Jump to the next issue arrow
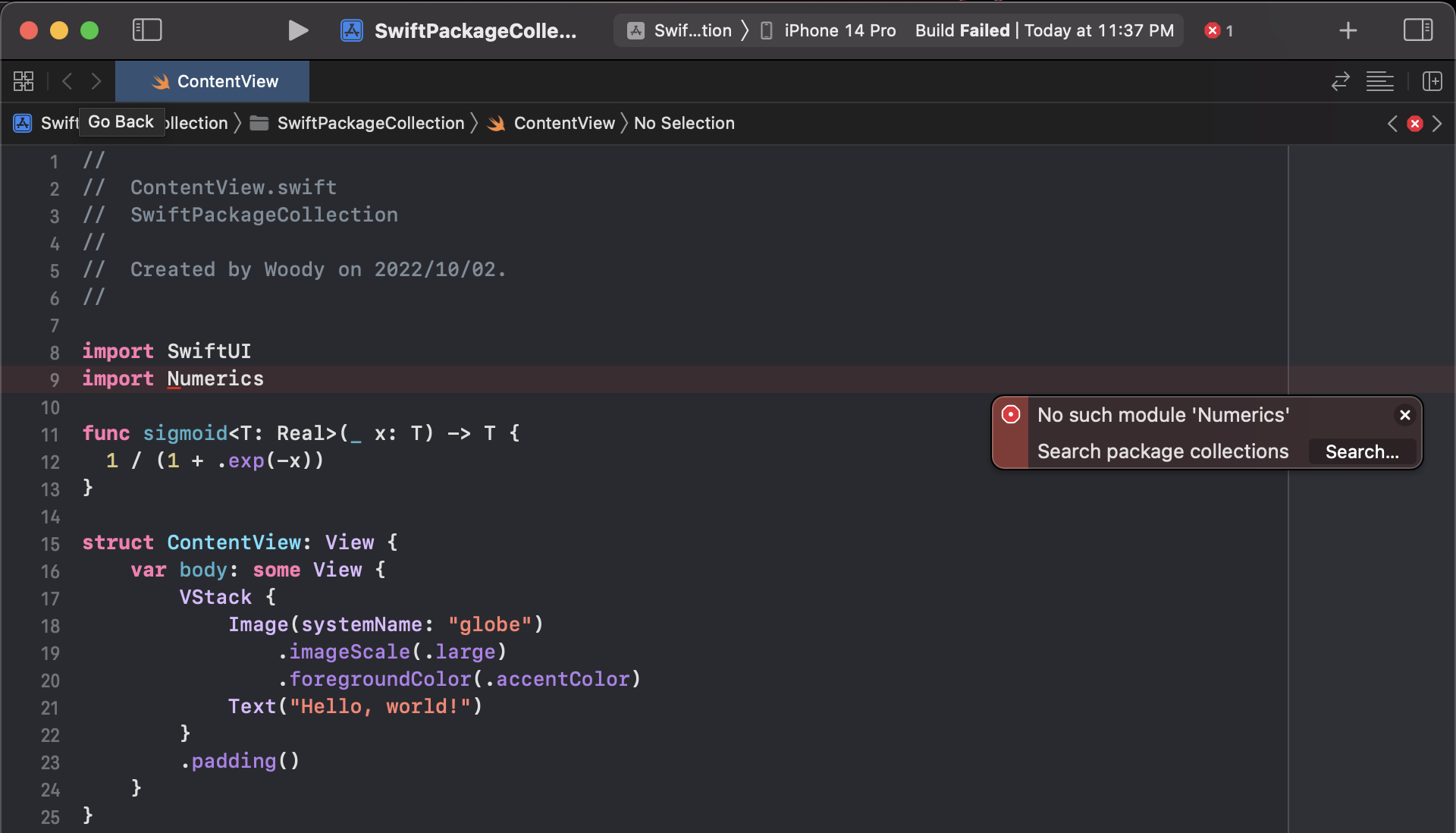 [x=1437, y=124]
